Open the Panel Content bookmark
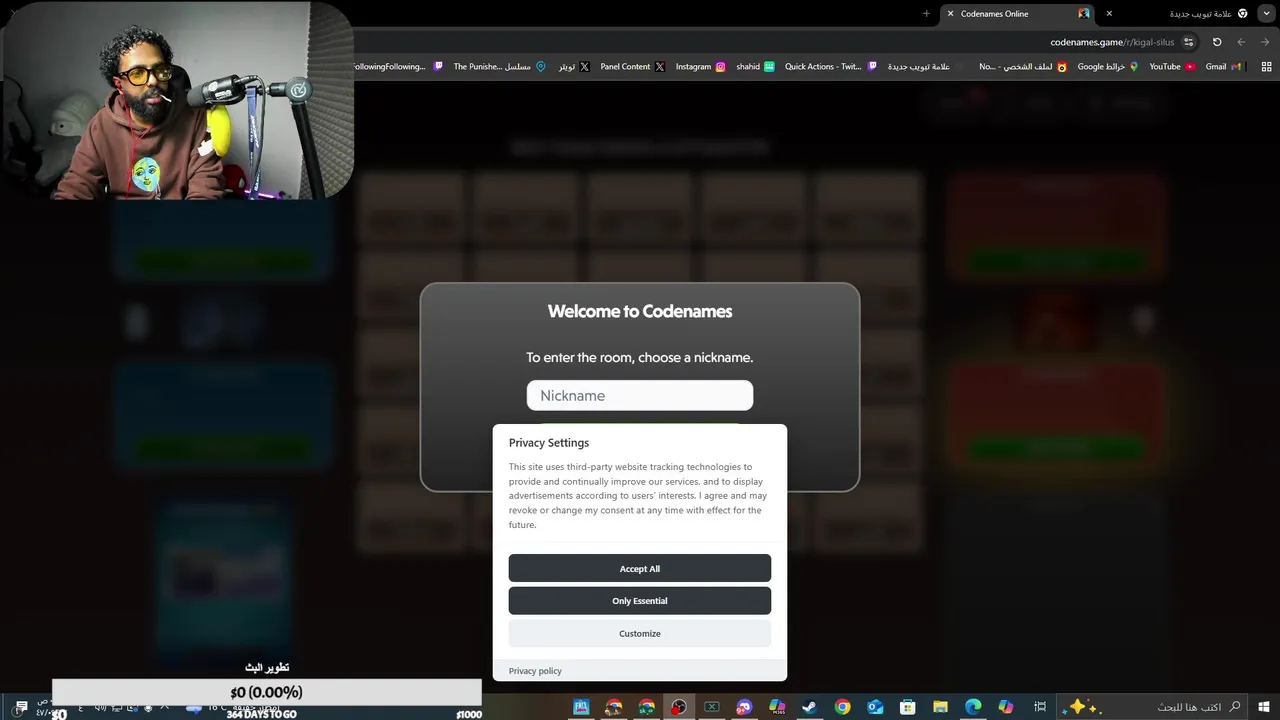The width and height of the screenshot is (1280, 720). (632, 67)
